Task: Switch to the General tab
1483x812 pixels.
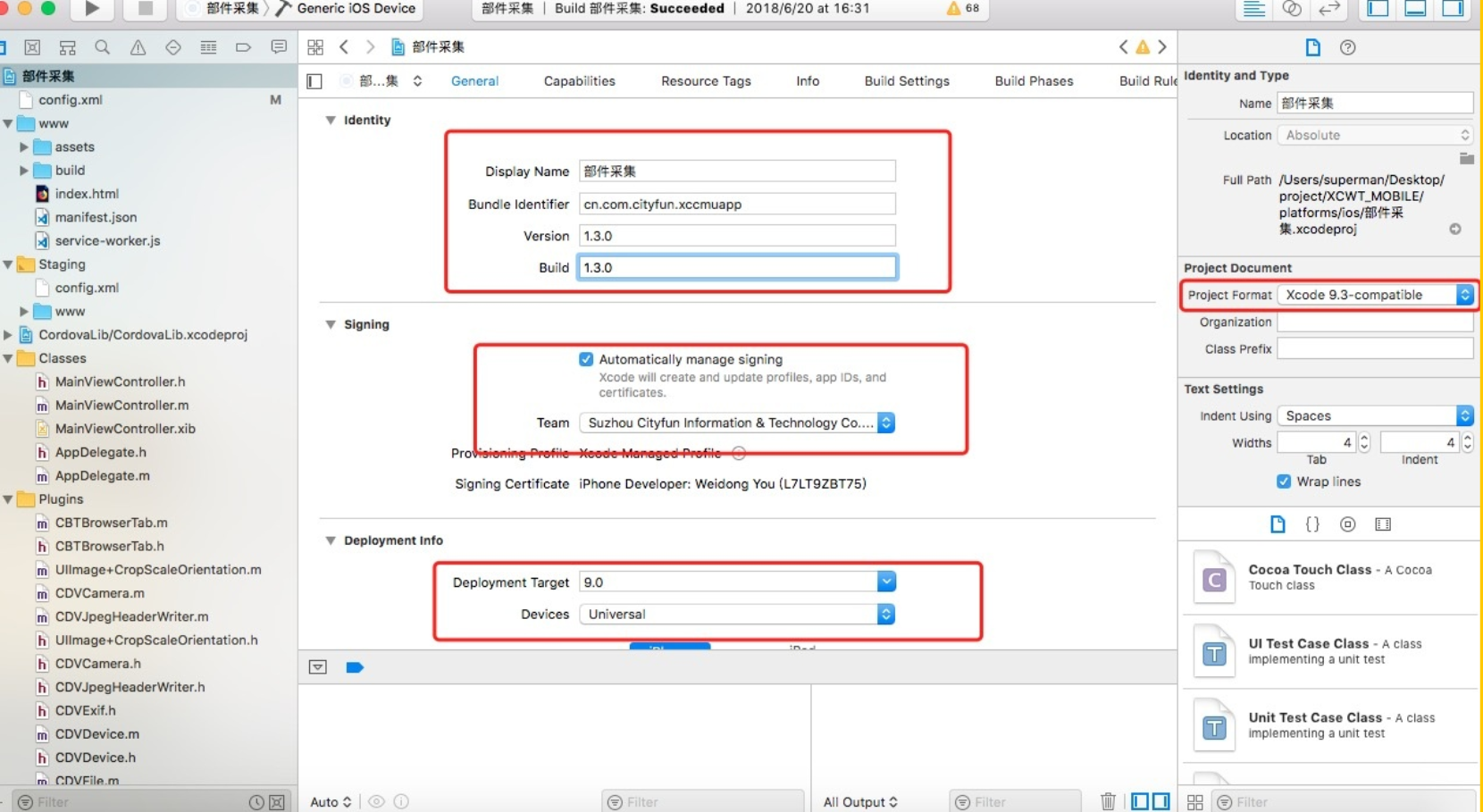Action: point(474,81)
